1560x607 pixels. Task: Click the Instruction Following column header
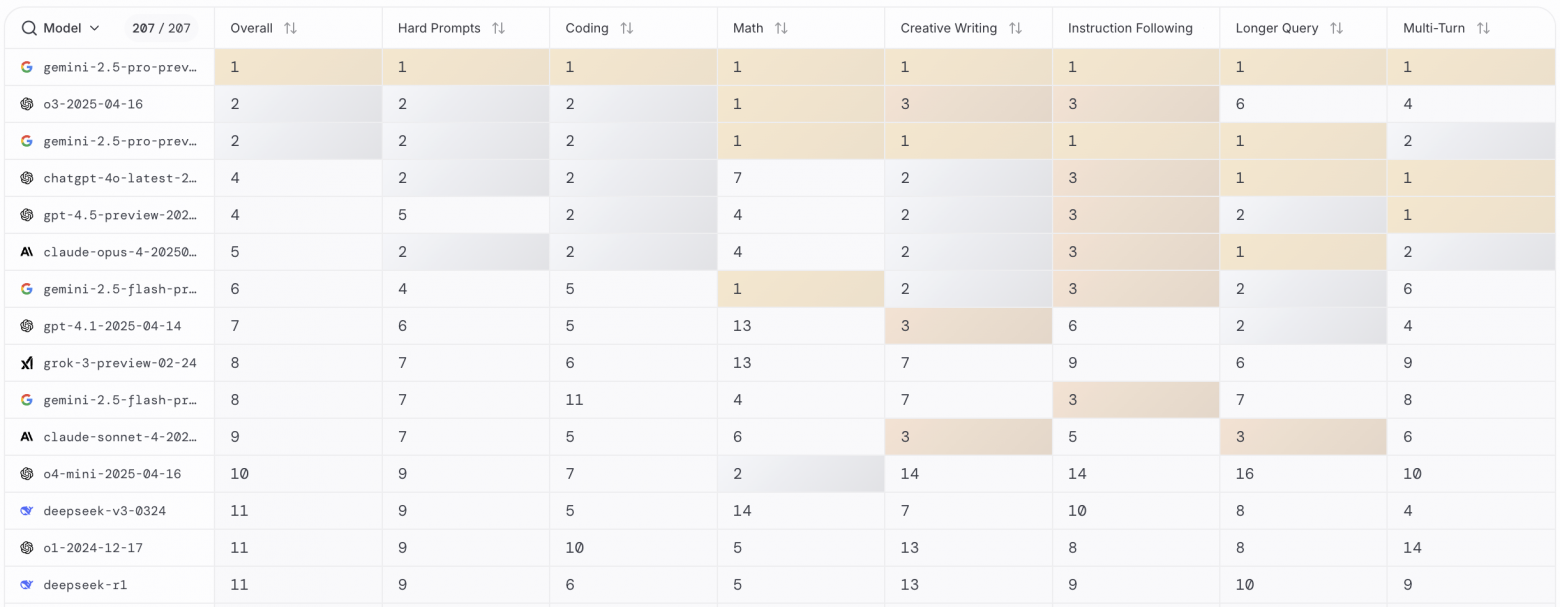(1130, 28)
